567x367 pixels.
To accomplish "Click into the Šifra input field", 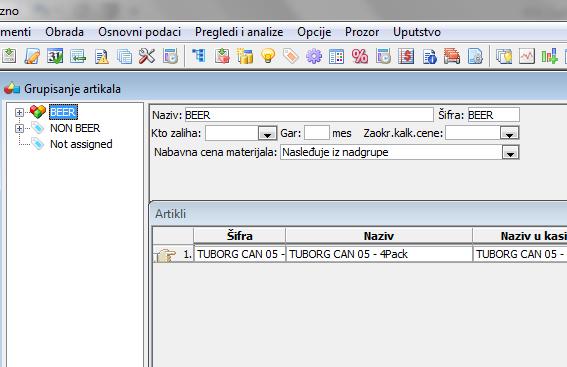I will tap(494, 115).
